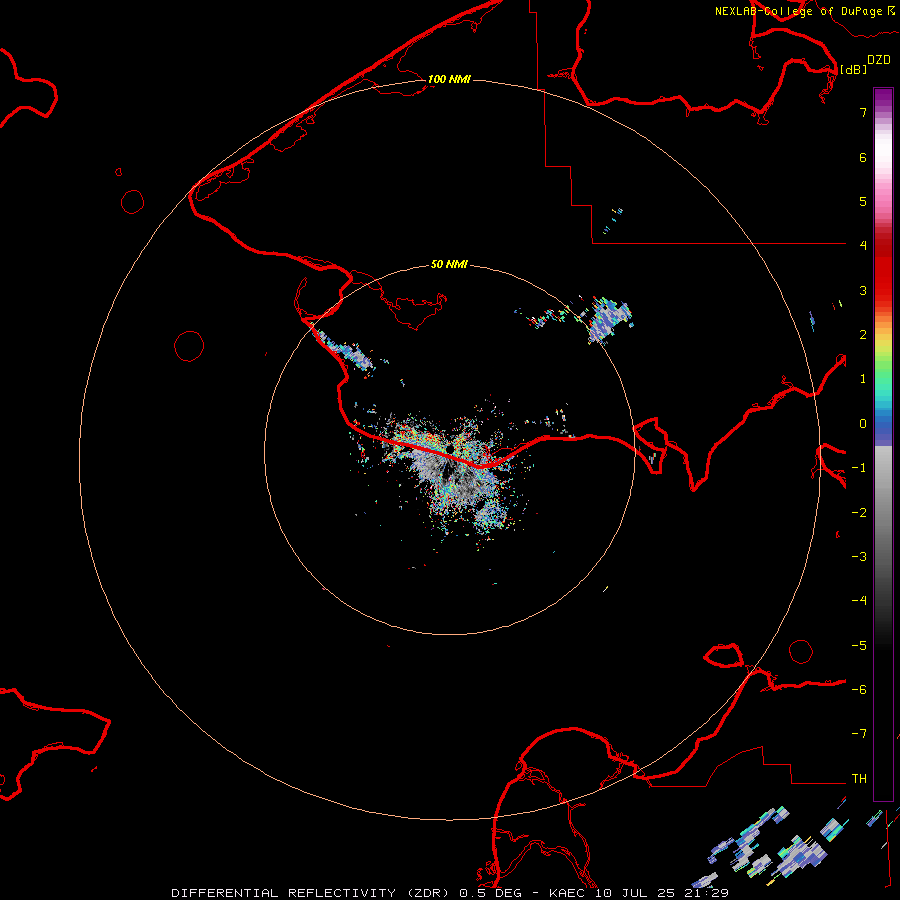Click the radar site dark spot at center
Image resolution: width=900 pixels, height=900 pixels.
[x=450, y=448]
